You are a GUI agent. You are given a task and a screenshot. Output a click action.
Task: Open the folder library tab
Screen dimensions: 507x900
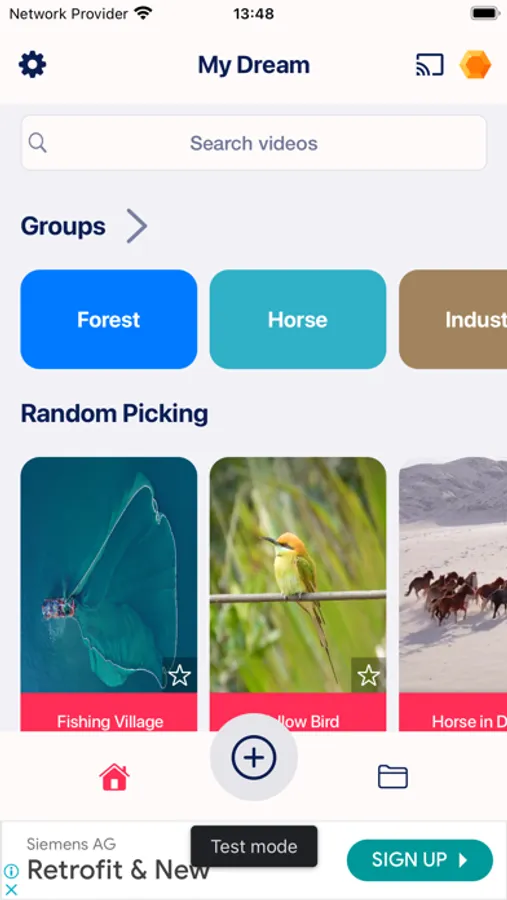393,777
